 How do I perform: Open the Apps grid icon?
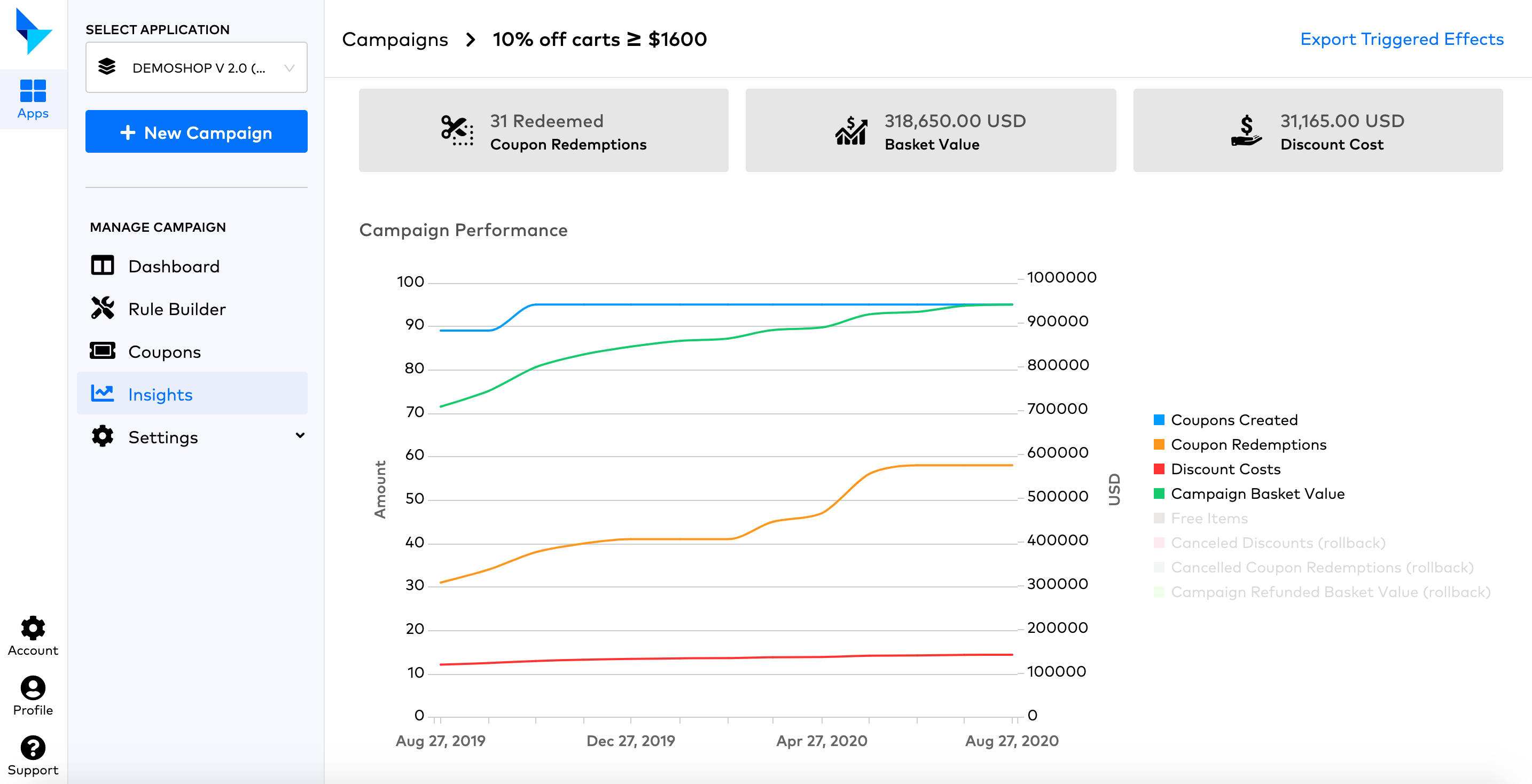point(33,90)
